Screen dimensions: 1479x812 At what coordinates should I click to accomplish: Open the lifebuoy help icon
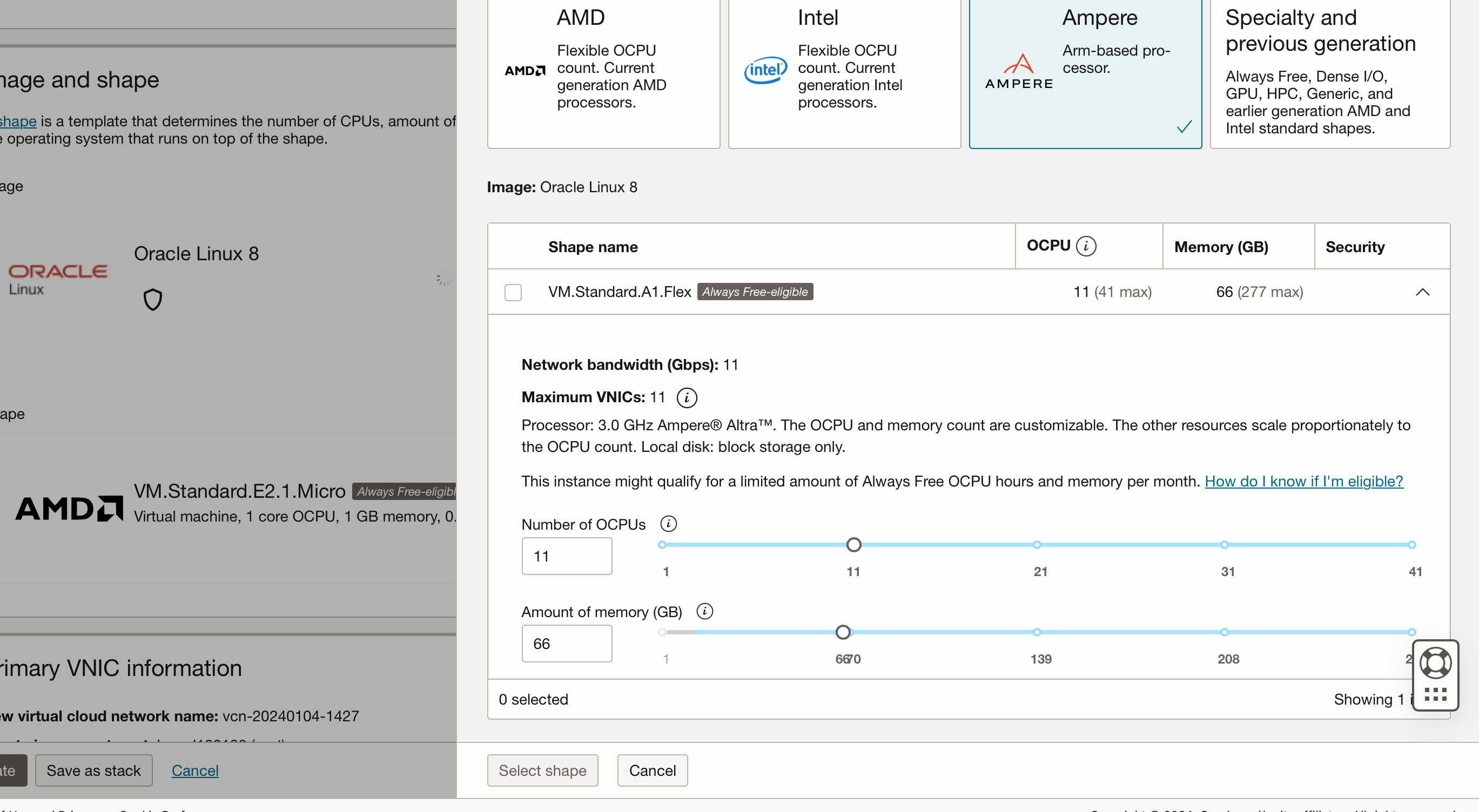[1435, 664]
